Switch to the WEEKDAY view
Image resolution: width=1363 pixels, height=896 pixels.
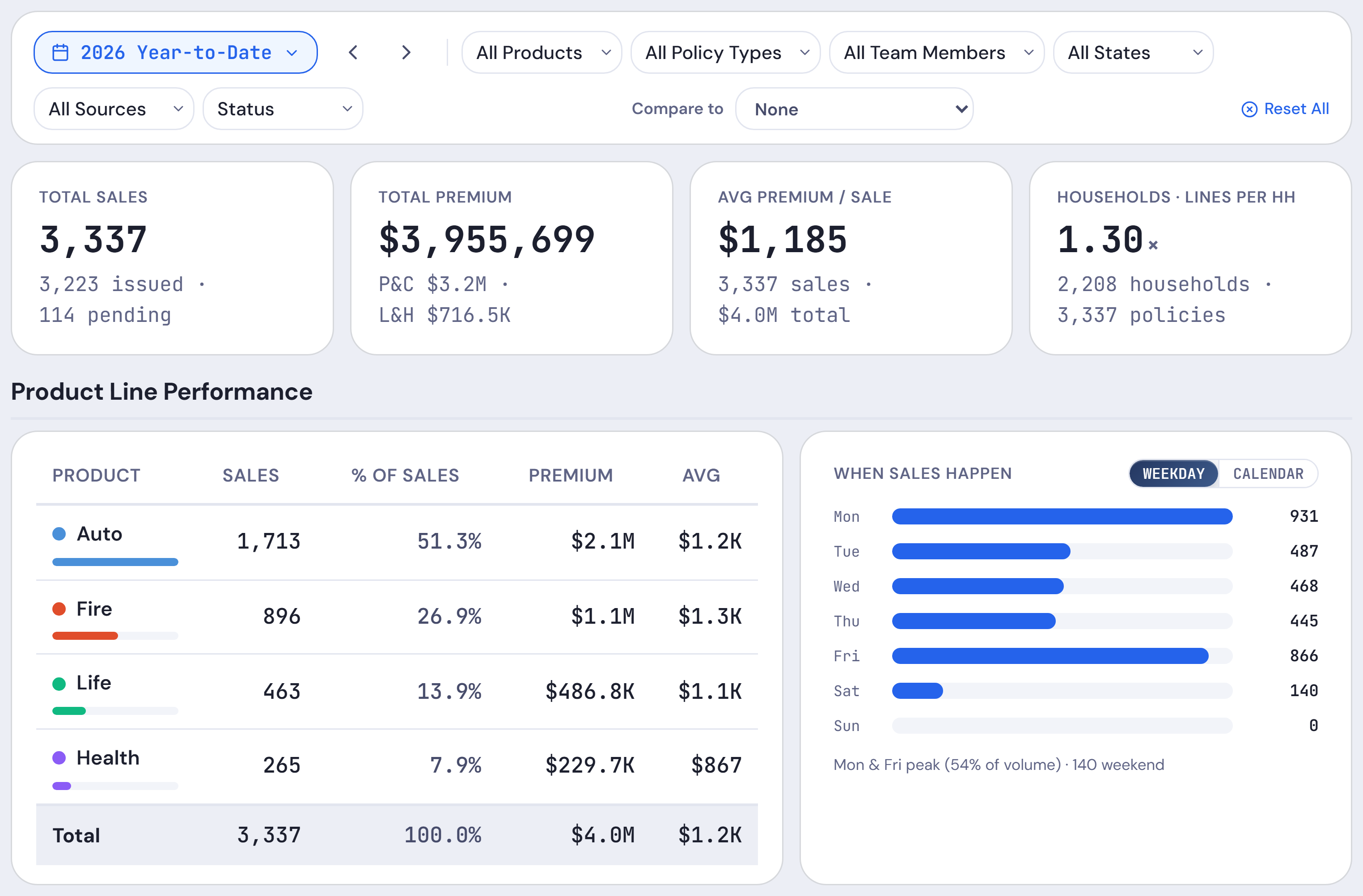[1173, 473]
